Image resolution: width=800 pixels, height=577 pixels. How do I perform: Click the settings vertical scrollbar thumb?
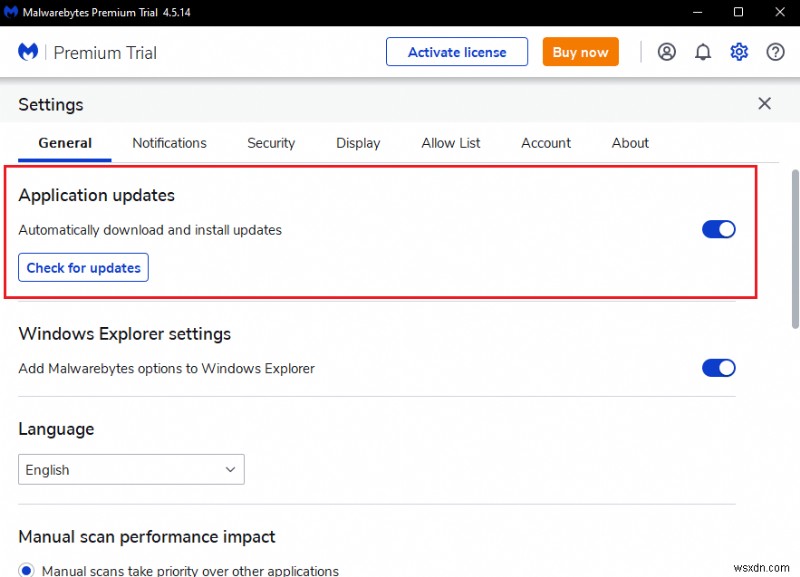tap(795, 249)
